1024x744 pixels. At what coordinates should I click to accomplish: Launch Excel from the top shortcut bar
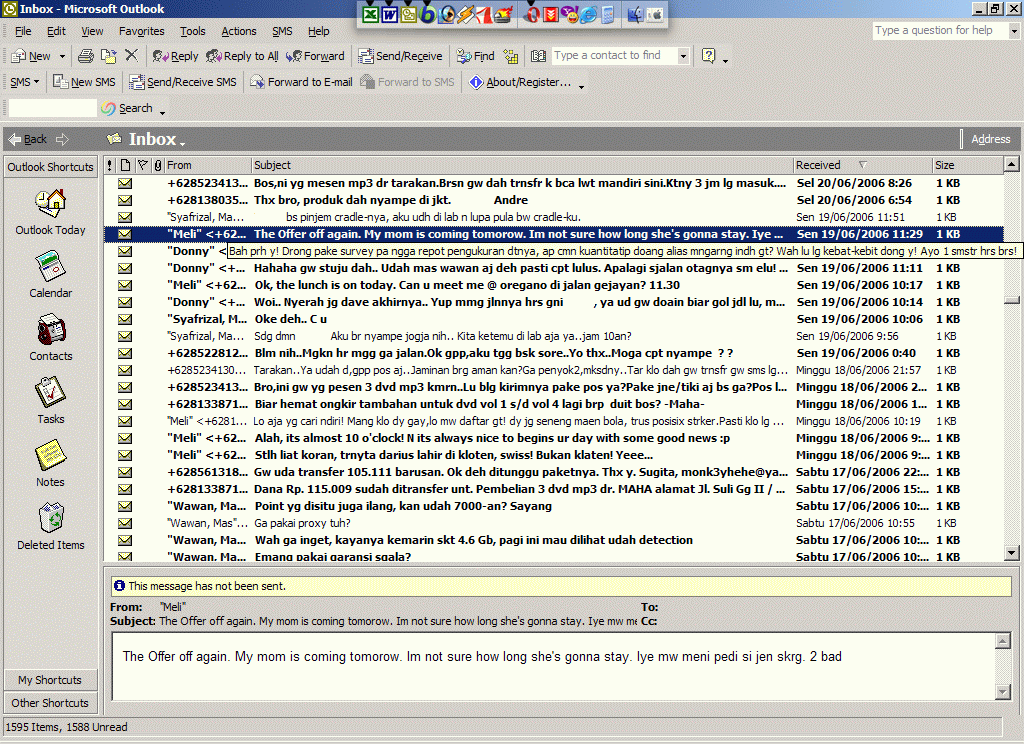pyautogui.click(x=370, y=14)
